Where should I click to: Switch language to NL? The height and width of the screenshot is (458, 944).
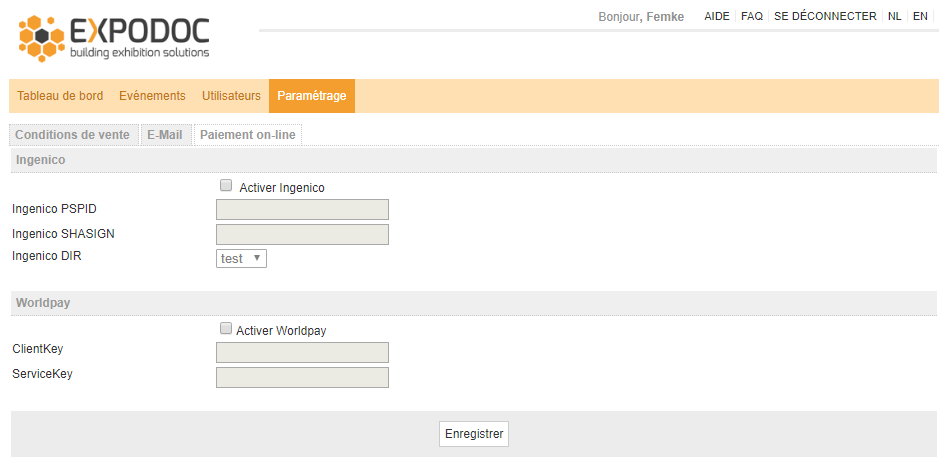tap(895, 16)
